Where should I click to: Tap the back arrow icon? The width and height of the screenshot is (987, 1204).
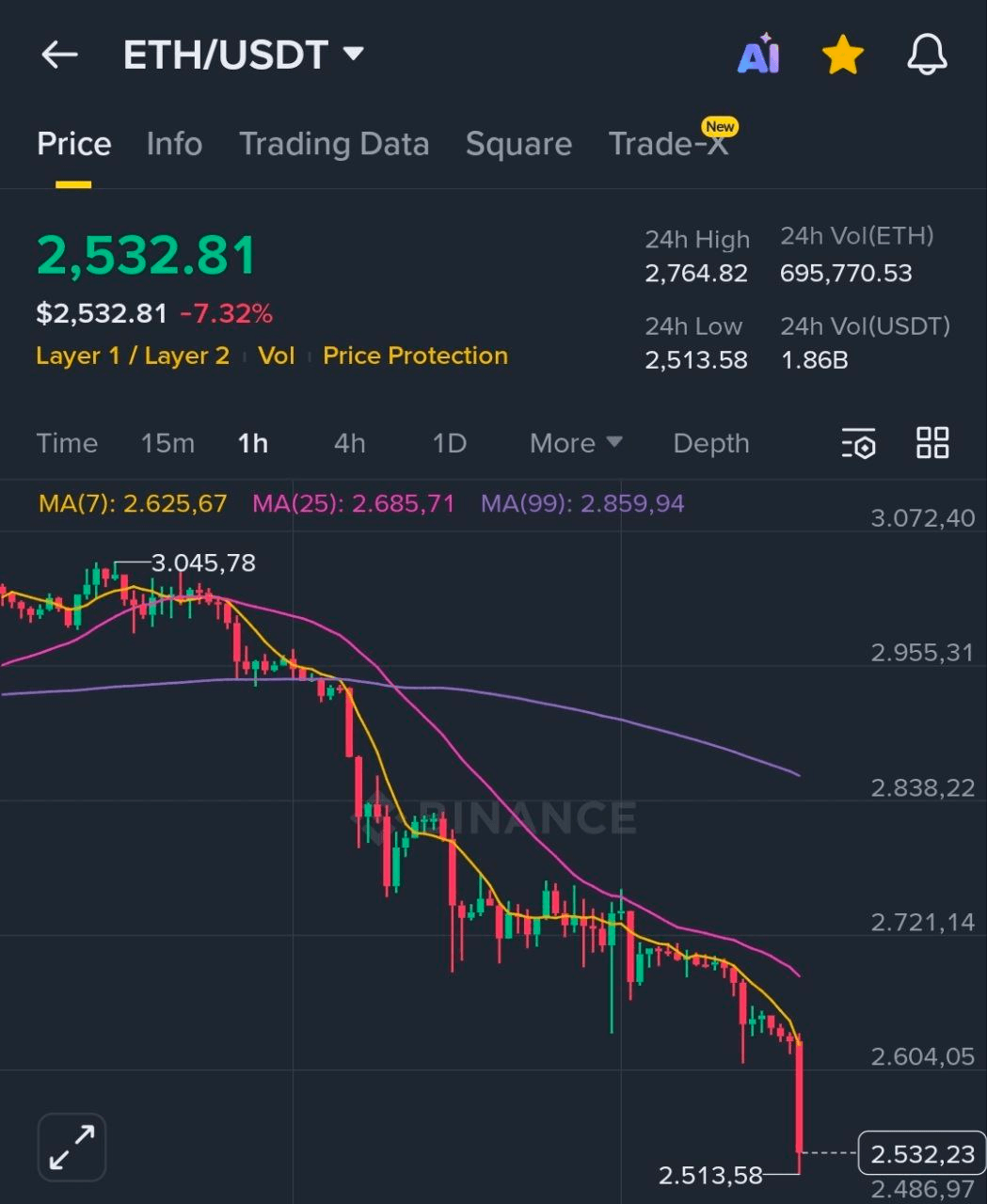point(59,55)
